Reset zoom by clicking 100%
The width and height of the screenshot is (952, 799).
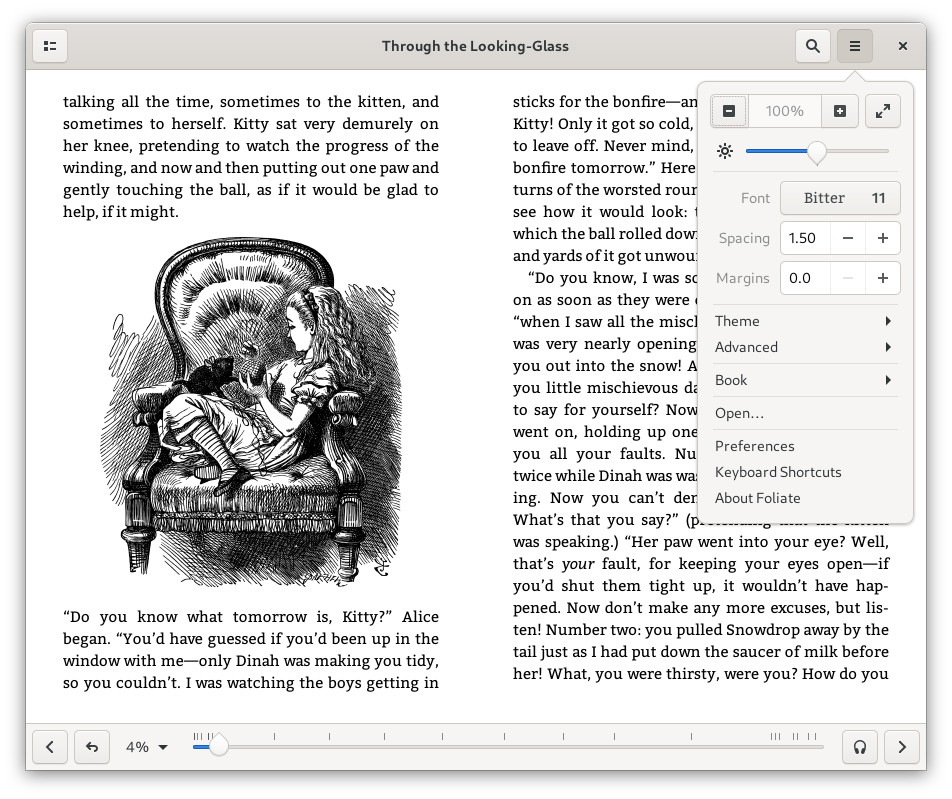pyautogui.click(x=784, y=111)
